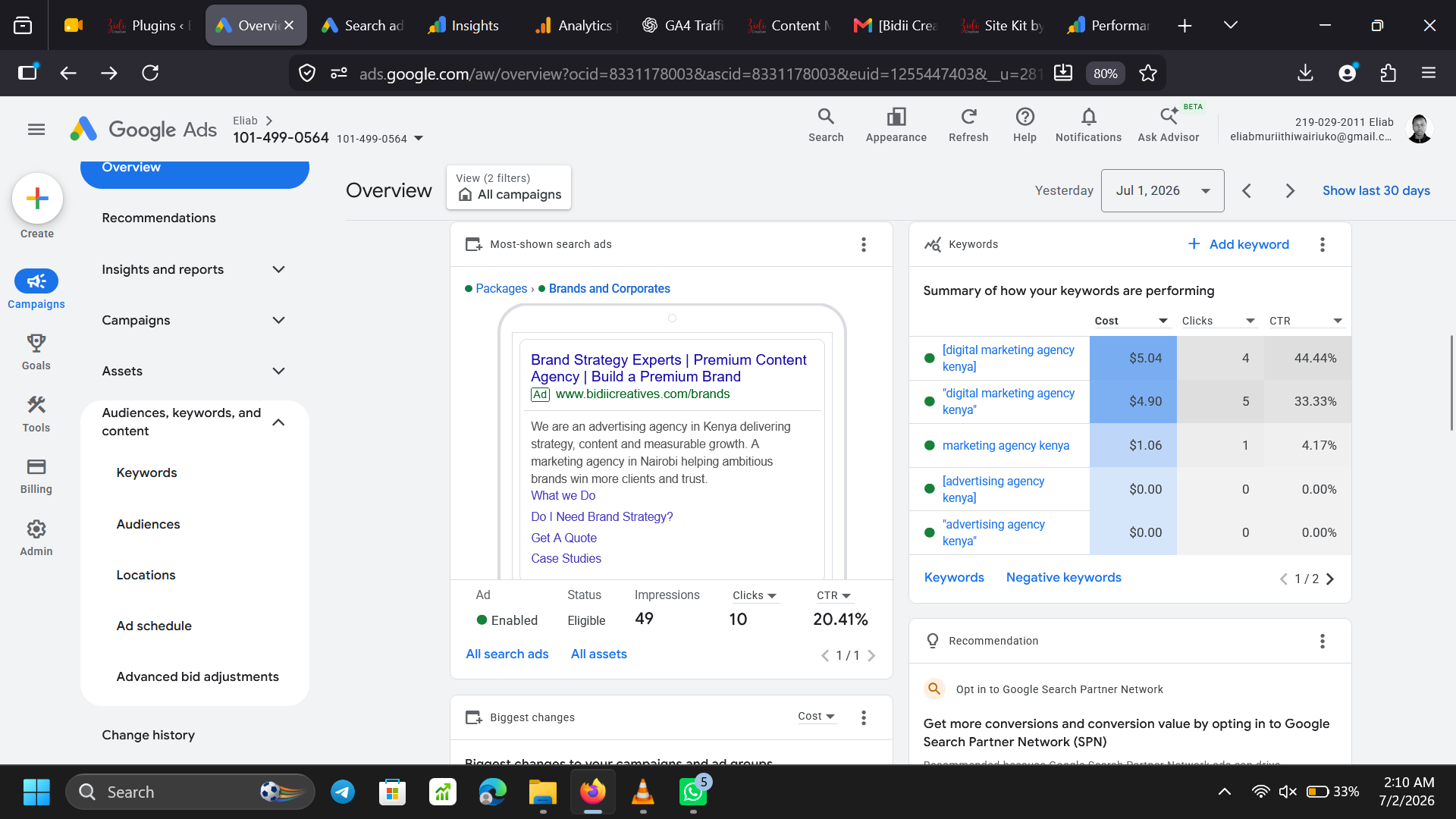The width and height of the screenshot is (1456, 819).
Task: Open Advanced bid adjustments in sidebar
Action: click(197, 676)
